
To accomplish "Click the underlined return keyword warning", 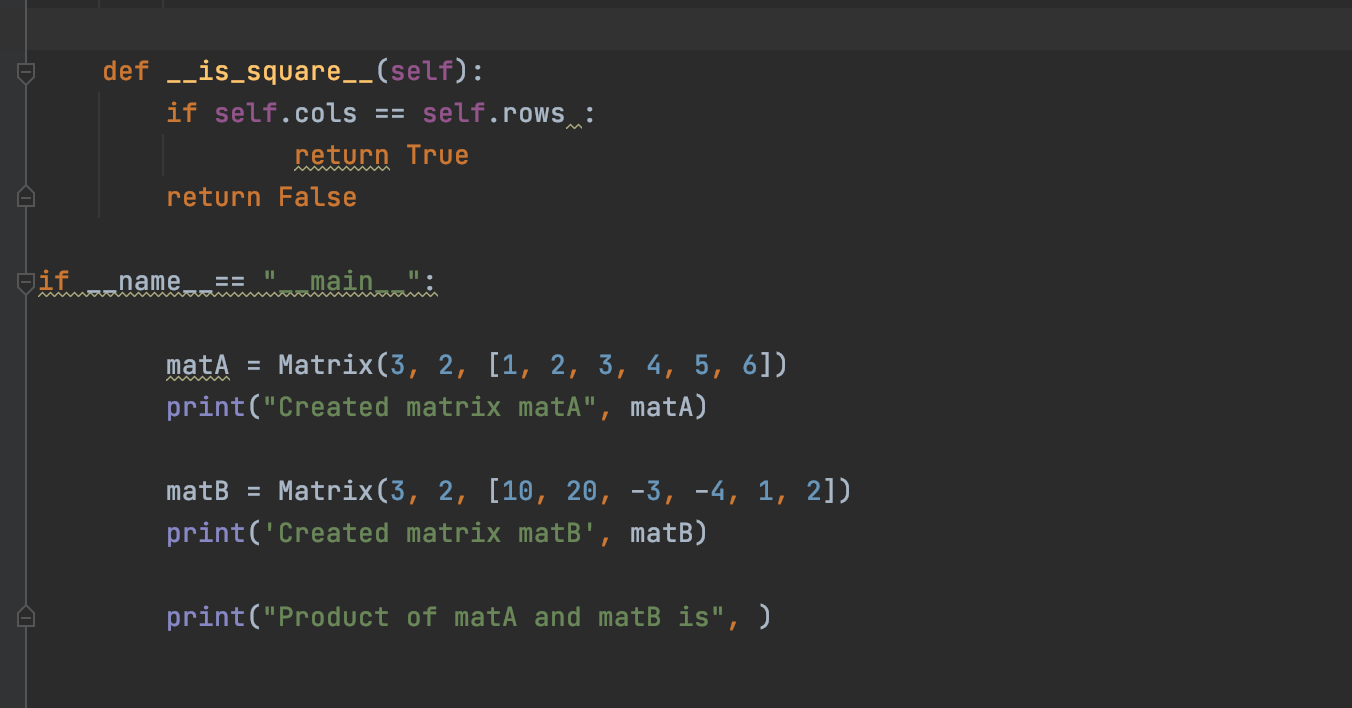I will point(341,154).
